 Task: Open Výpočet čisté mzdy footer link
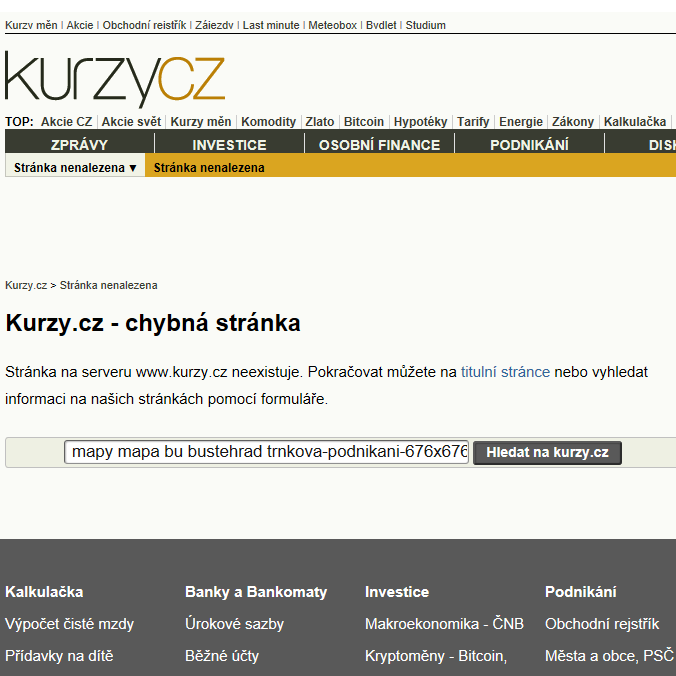click(69, 624)
